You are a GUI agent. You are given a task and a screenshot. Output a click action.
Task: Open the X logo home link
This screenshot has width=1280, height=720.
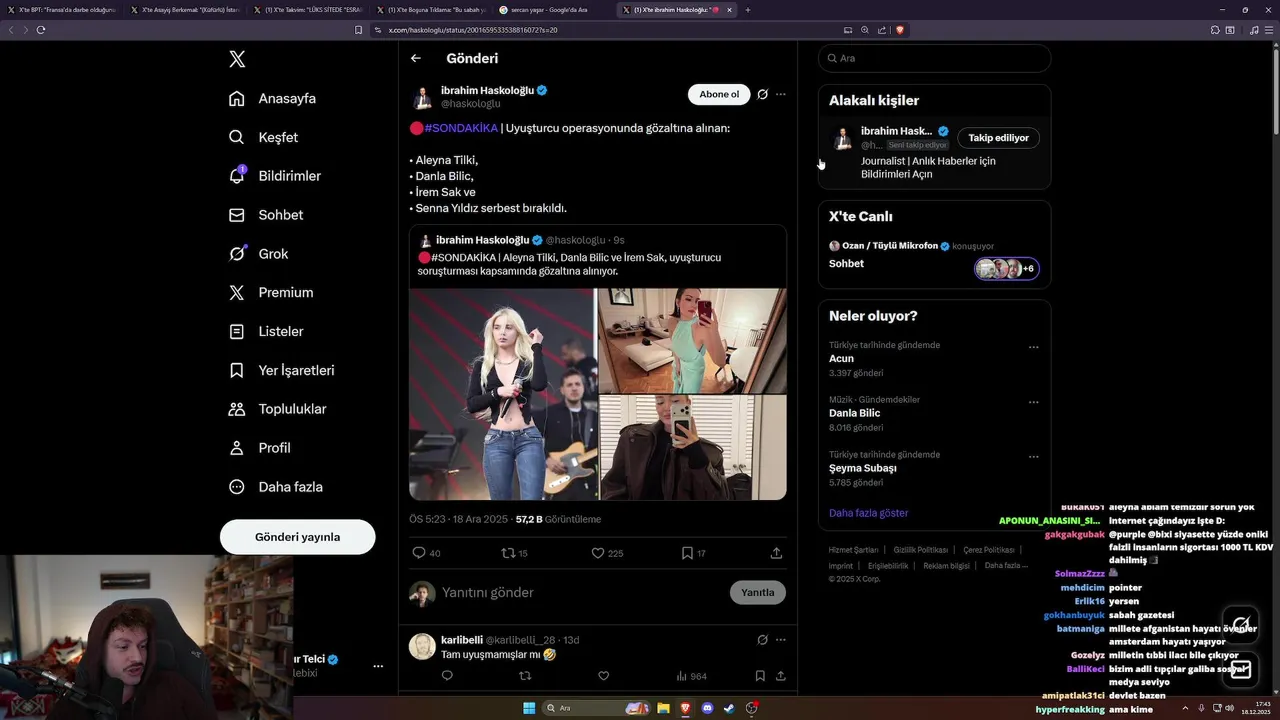click(237, 59)
